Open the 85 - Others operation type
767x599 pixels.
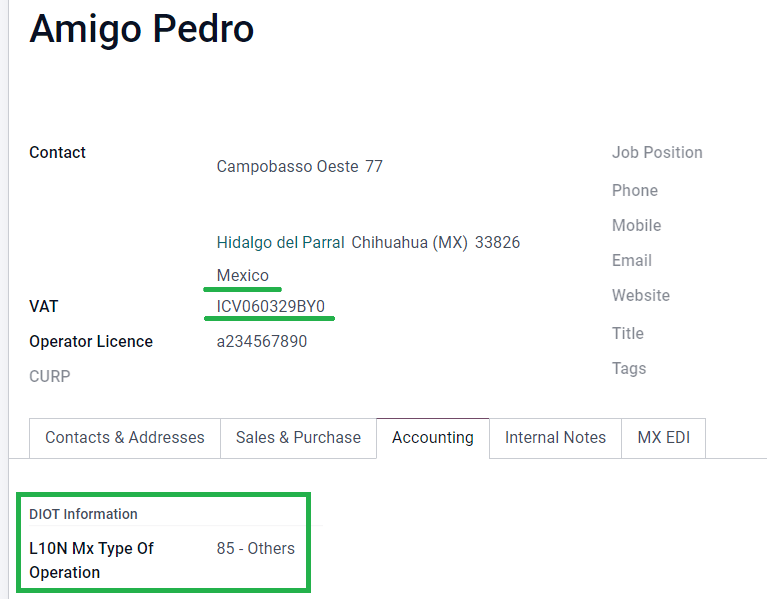(x=256, y=548)
